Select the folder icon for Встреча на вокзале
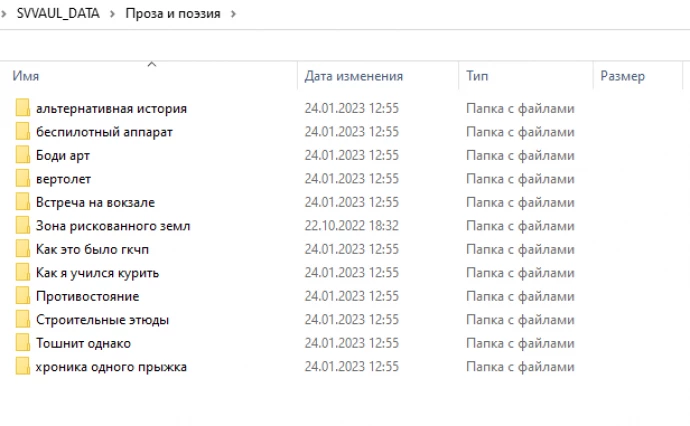 (x=23, y=202)
